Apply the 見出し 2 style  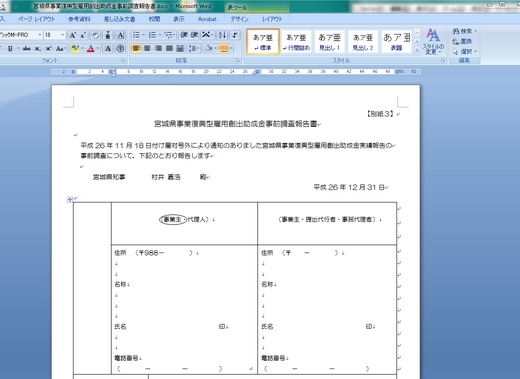point(363,42)
